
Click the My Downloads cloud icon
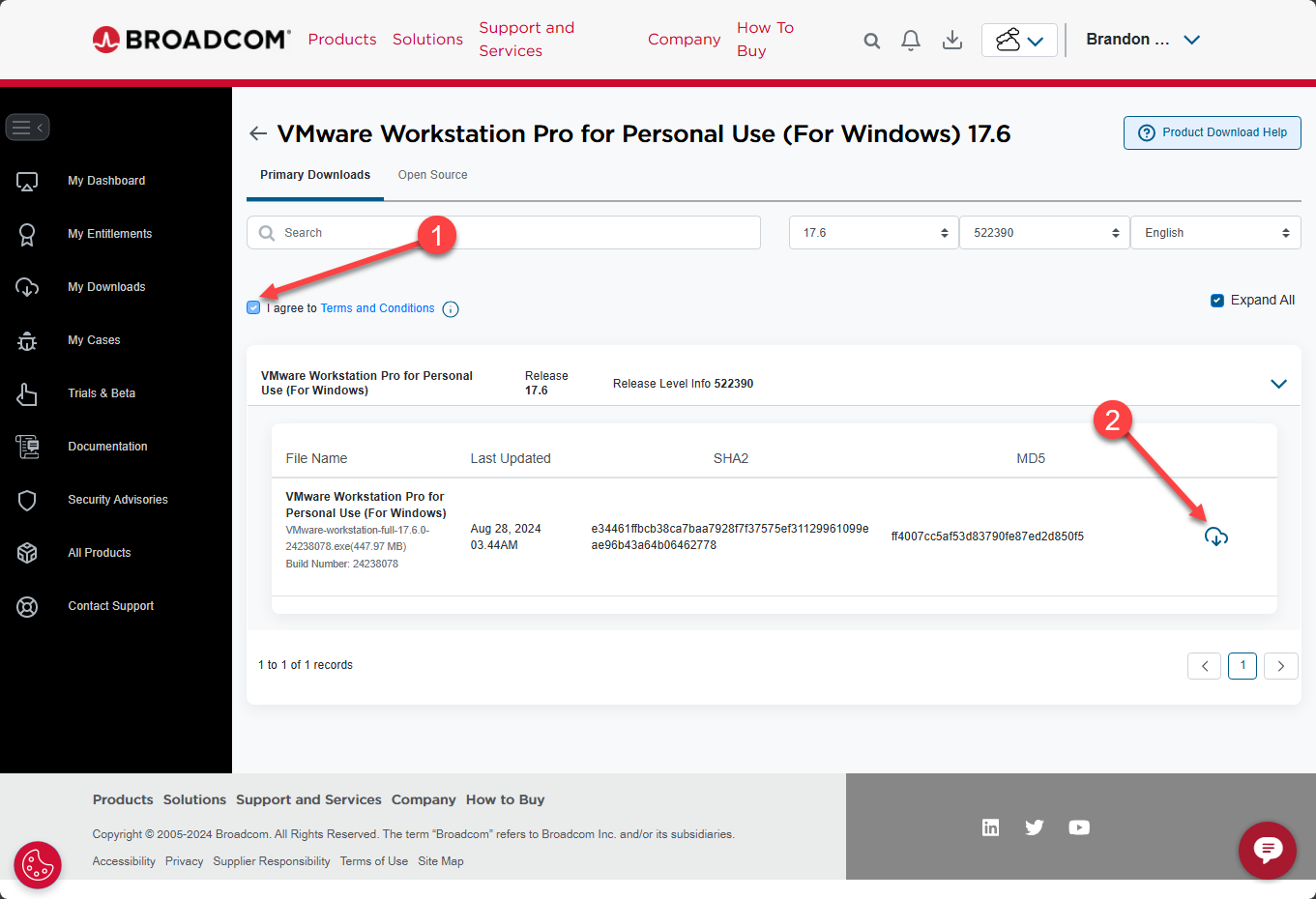point(27,287)
